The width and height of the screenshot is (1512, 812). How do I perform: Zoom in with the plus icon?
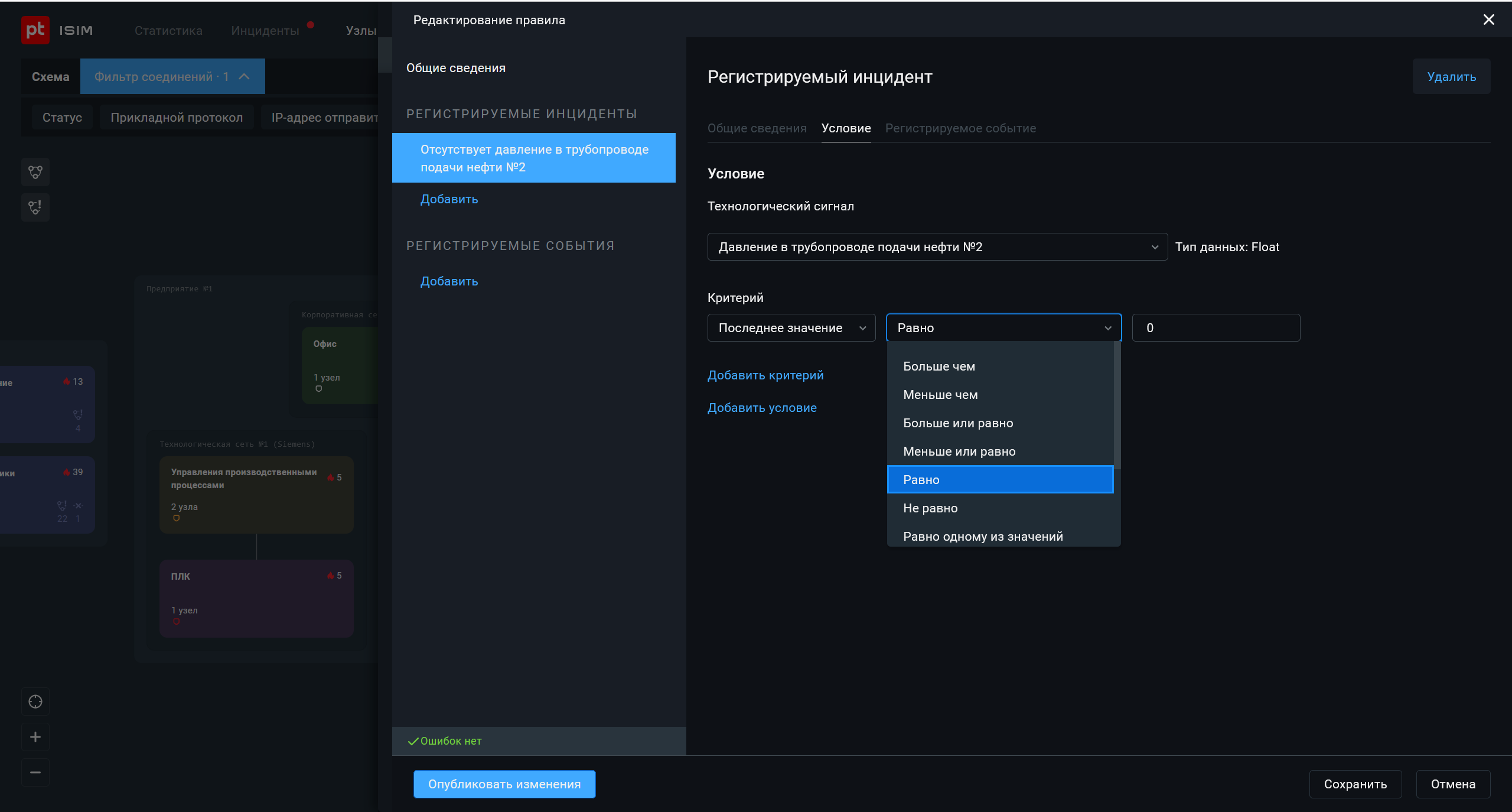click(35, 737)
